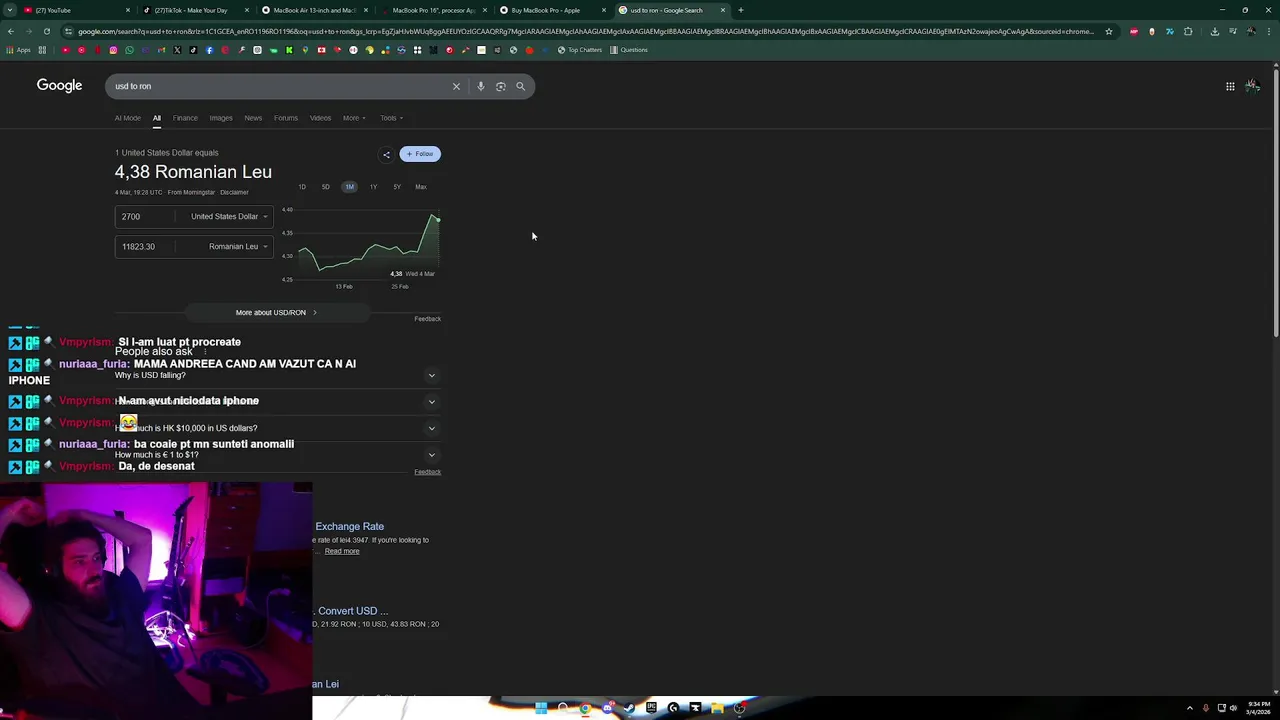This screenshot has height=720, width=1280.
Task: Click Feedback below the currency chart
Action: coord(427,319)
